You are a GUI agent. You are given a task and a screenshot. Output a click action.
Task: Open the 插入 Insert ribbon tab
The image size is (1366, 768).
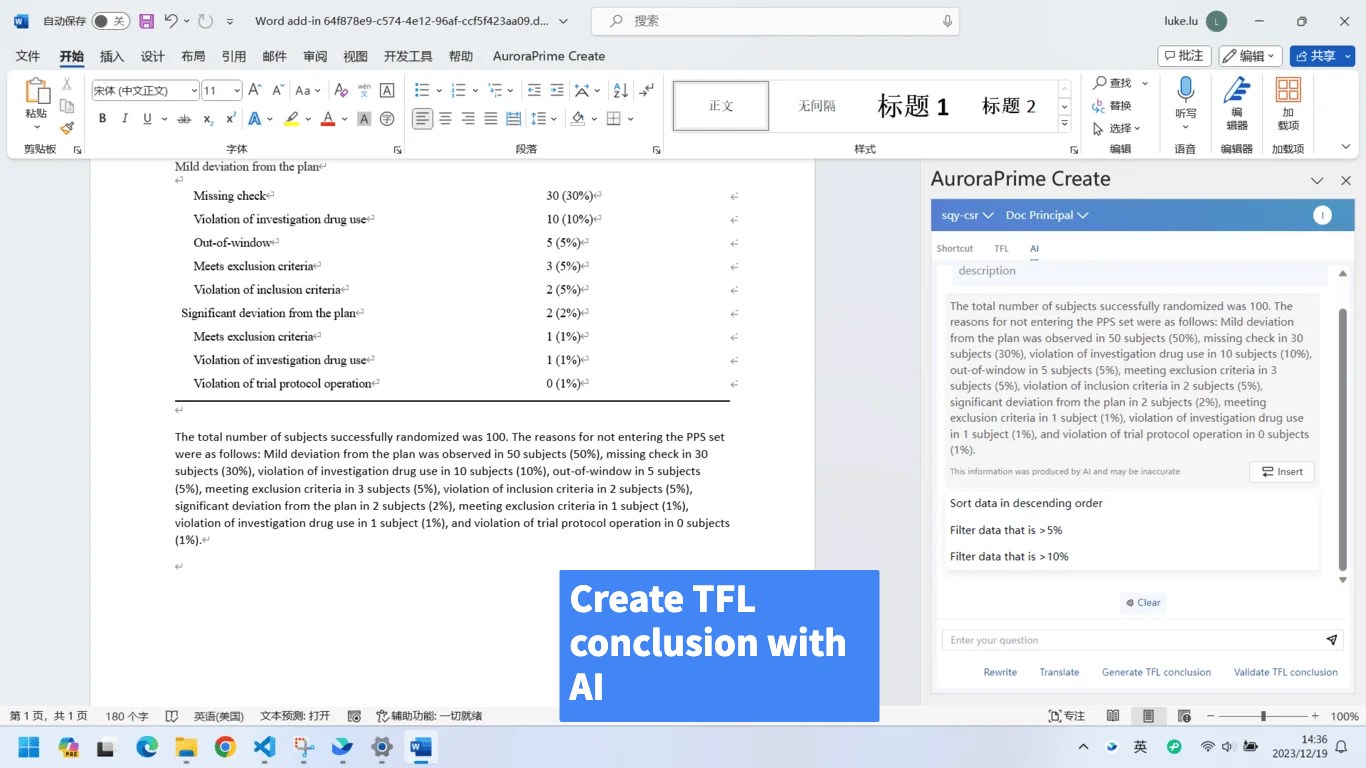click(x=112, y=56)
